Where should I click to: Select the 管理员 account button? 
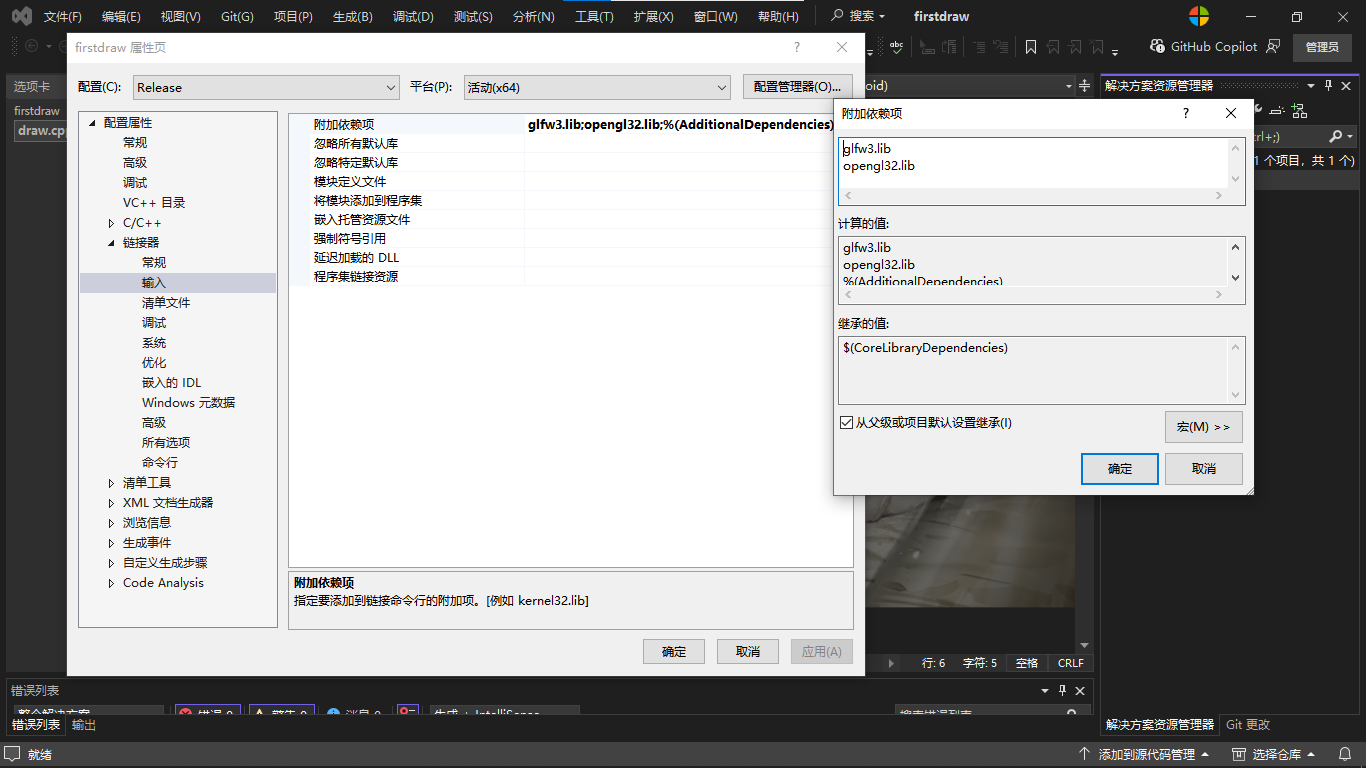point(1322,47)
